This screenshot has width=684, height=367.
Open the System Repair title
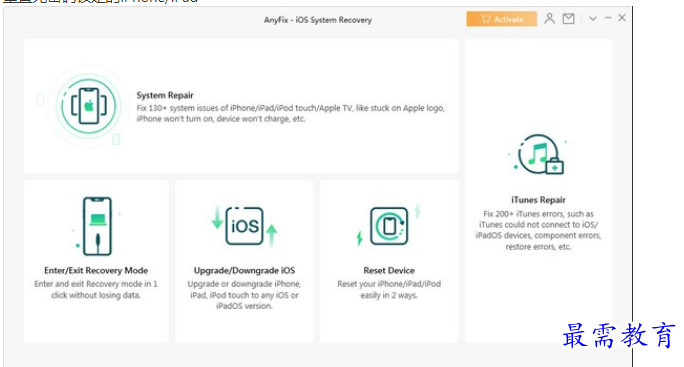[x=165, y=95]
